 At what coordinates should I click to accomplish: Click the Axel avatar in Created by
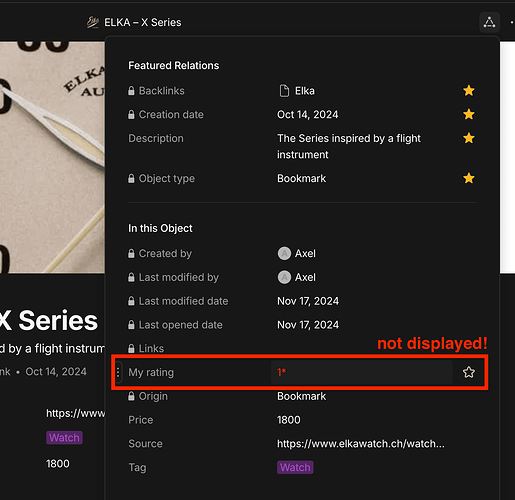(x=284, y=253)
